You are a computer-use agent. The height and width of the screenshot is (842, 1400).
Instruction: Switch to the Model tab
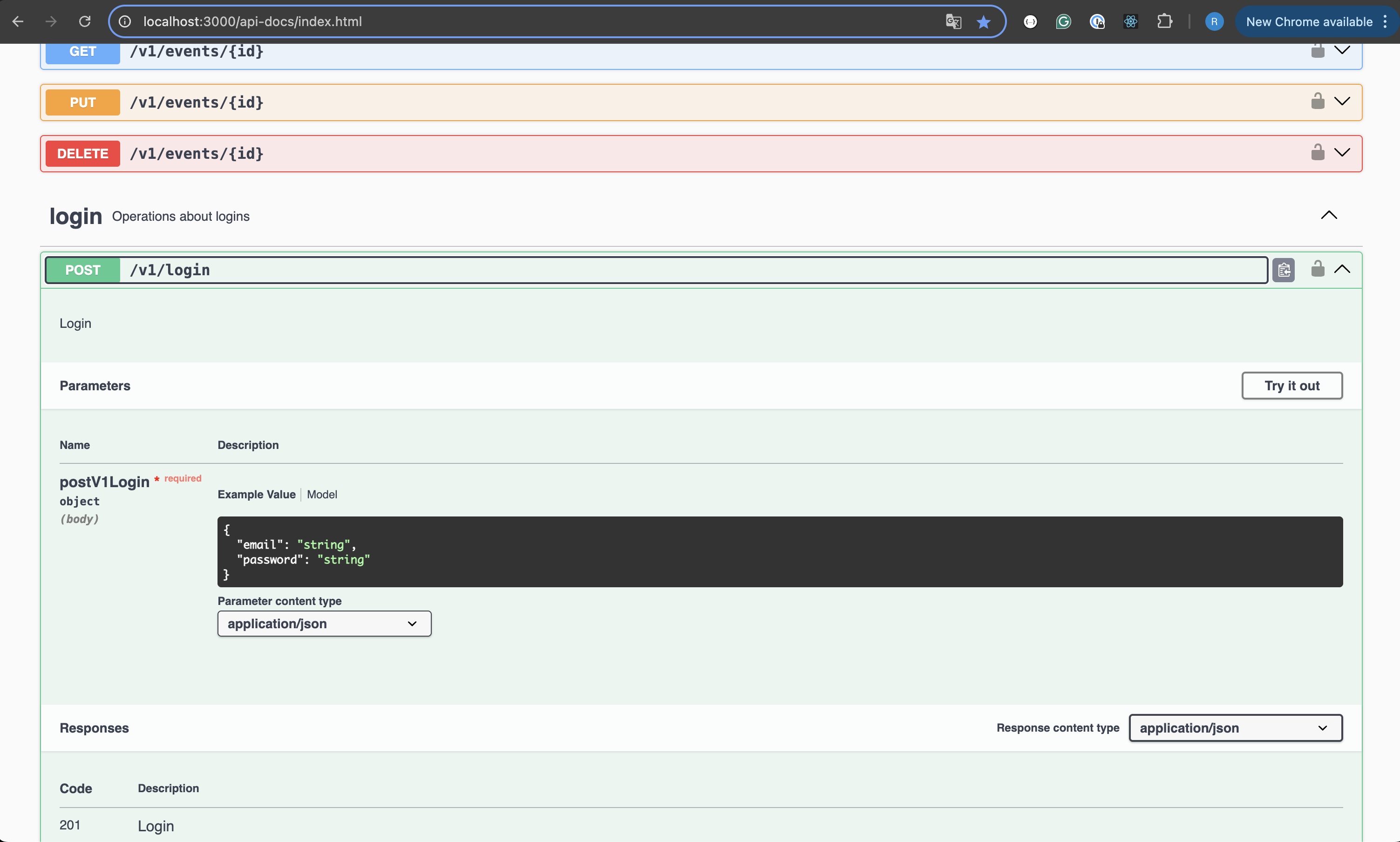pos(322,494)
